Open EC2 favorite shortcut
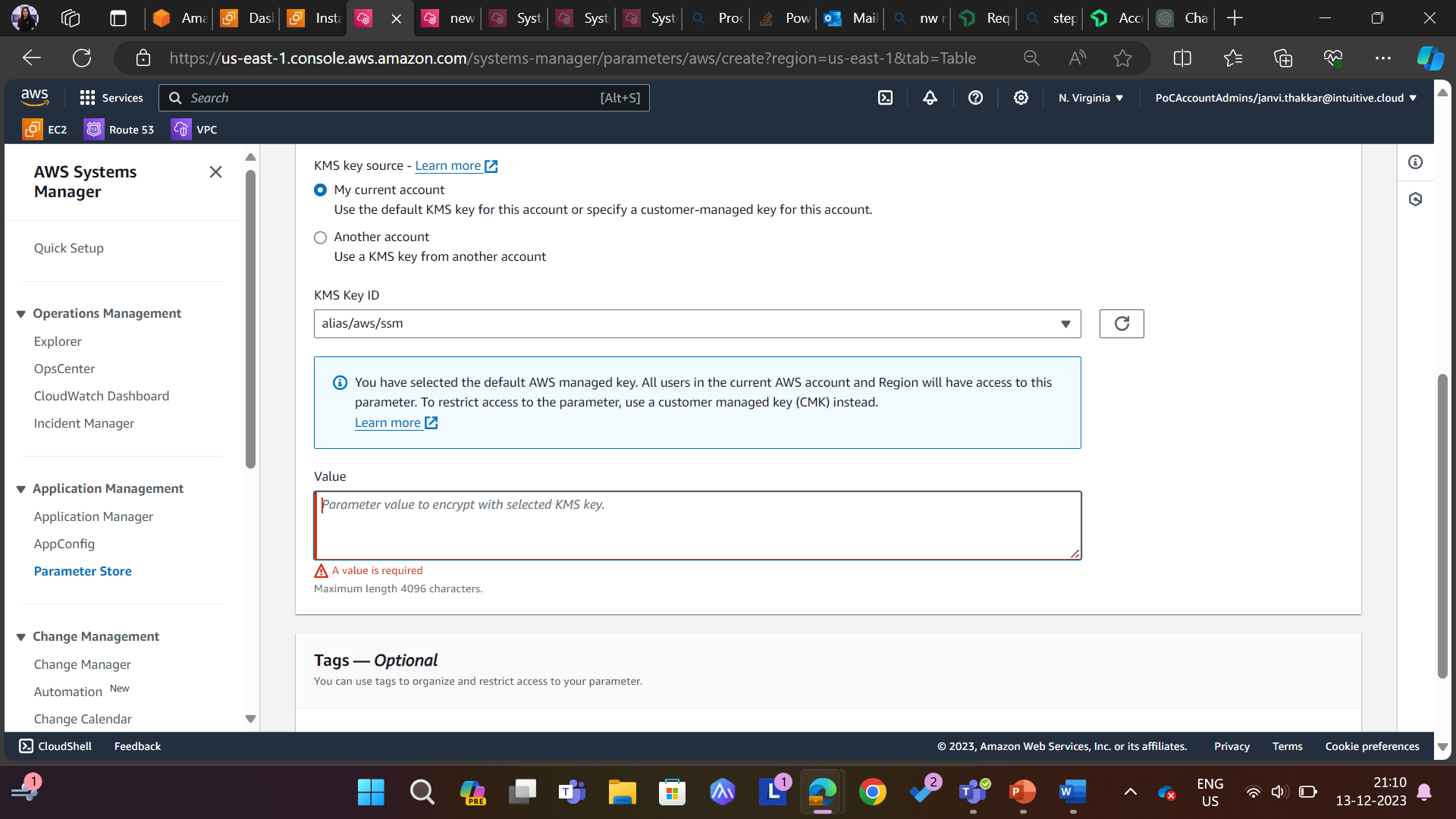1456x819 pixels. click(x=45, y=130)
